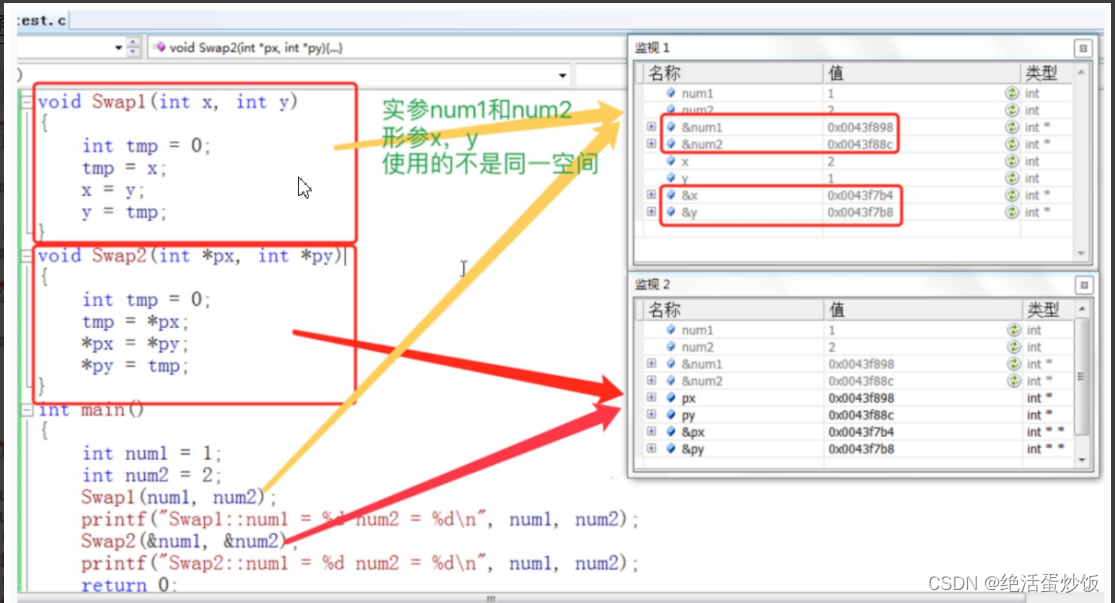Expand the &x entry in Watch 1

coord(651,195)
